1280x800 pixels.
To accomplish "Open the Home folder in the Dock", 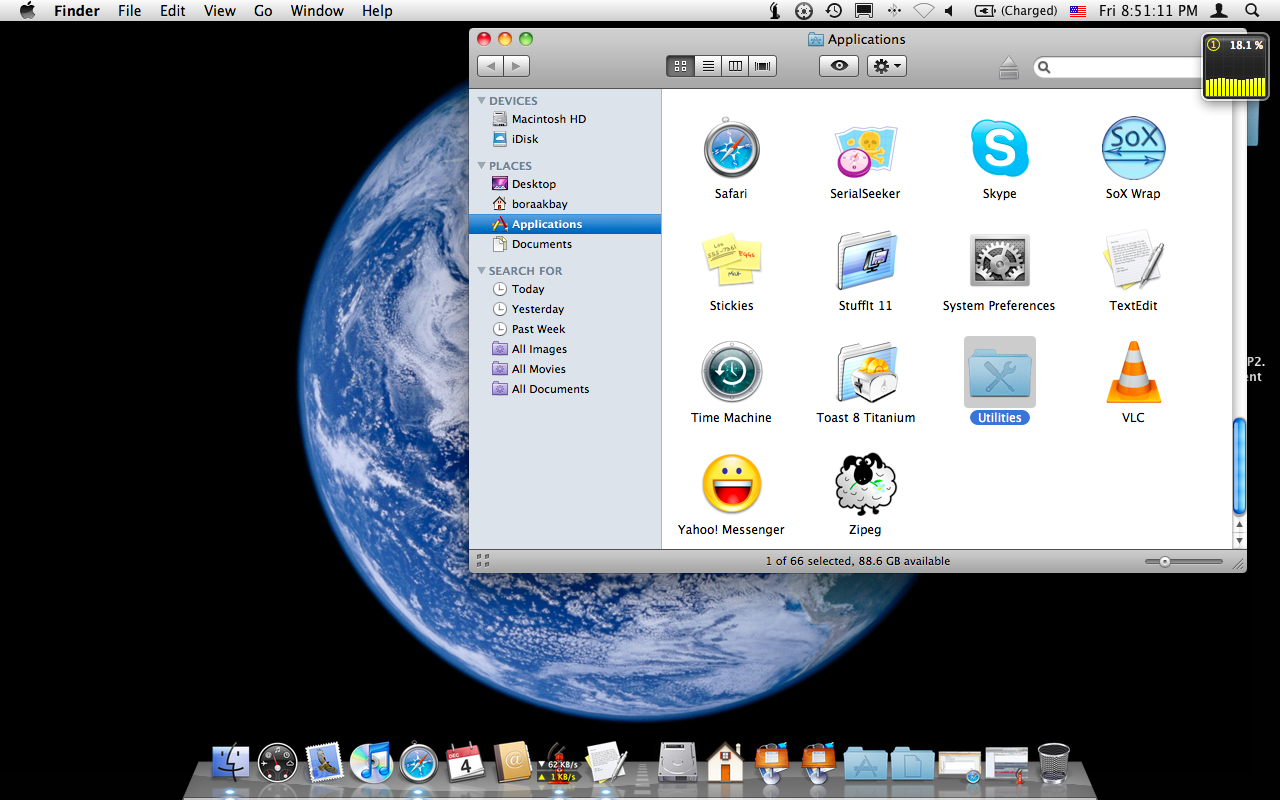I will pos(724,763).
